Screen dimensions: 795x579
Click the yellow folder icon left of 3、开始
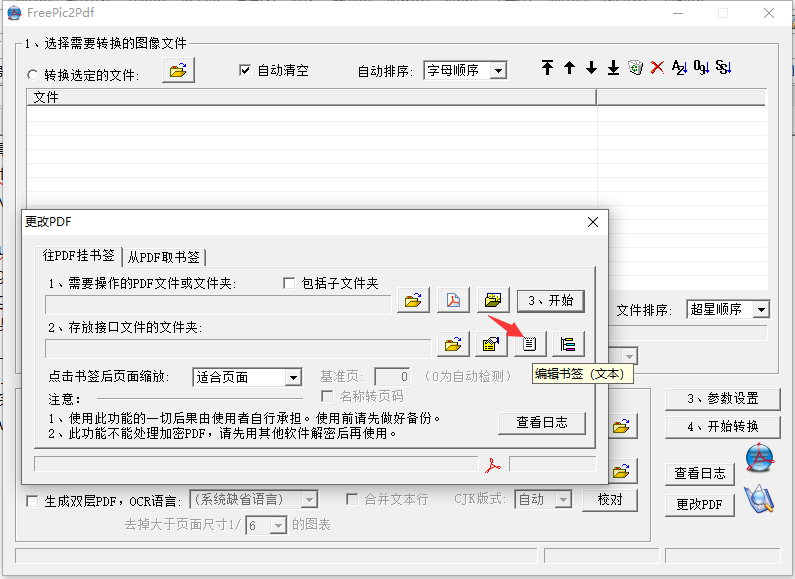pyautogui.click(x=493, y=301)
